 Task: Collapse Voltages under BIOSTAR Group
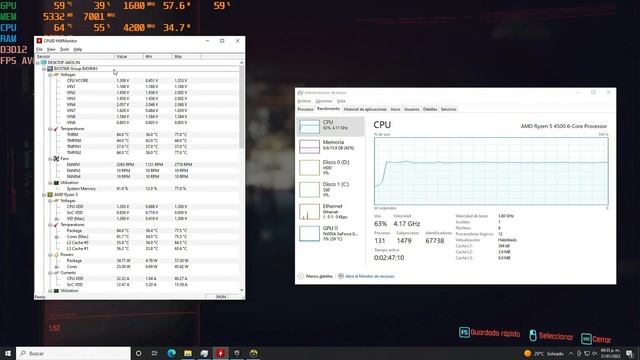(50, 75)
